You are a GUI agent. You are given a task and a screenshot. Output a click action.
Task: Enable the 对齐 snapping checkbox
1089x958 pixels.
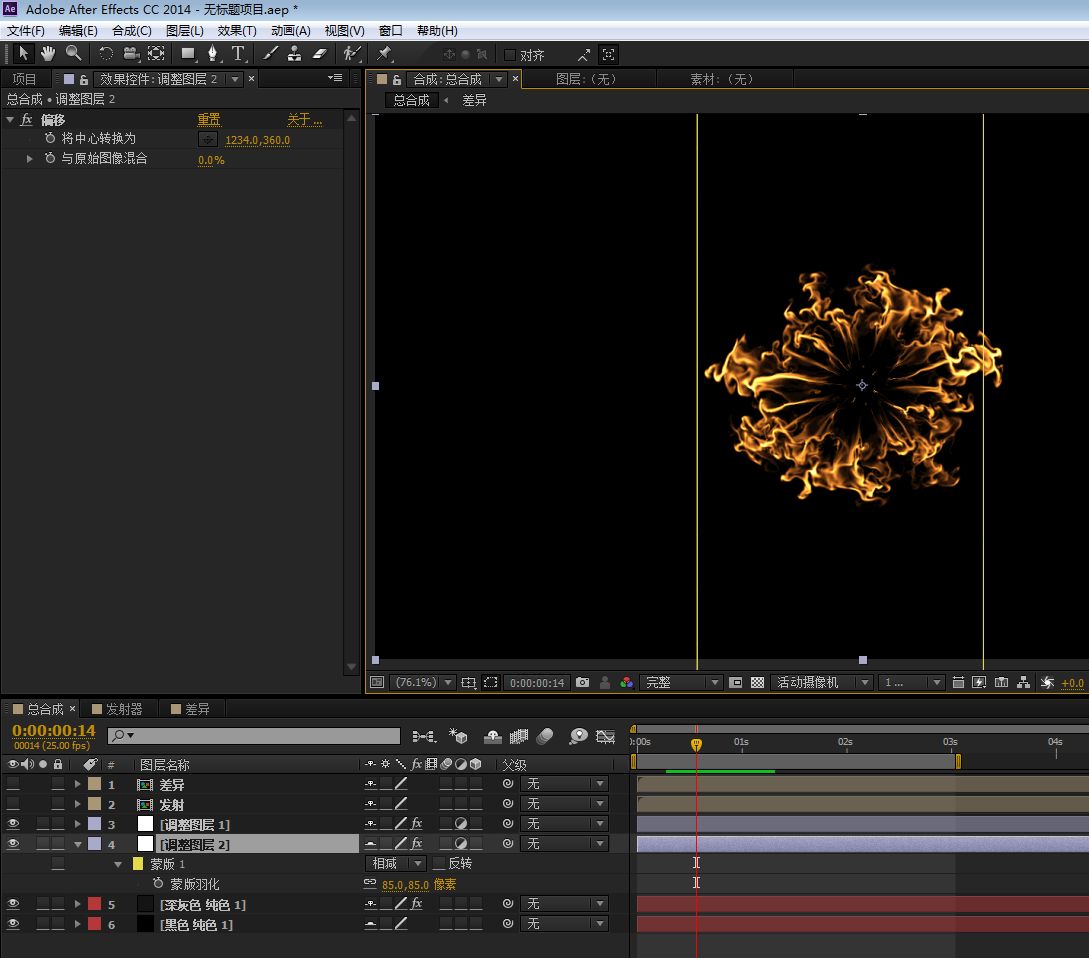(x=510, y=55)
